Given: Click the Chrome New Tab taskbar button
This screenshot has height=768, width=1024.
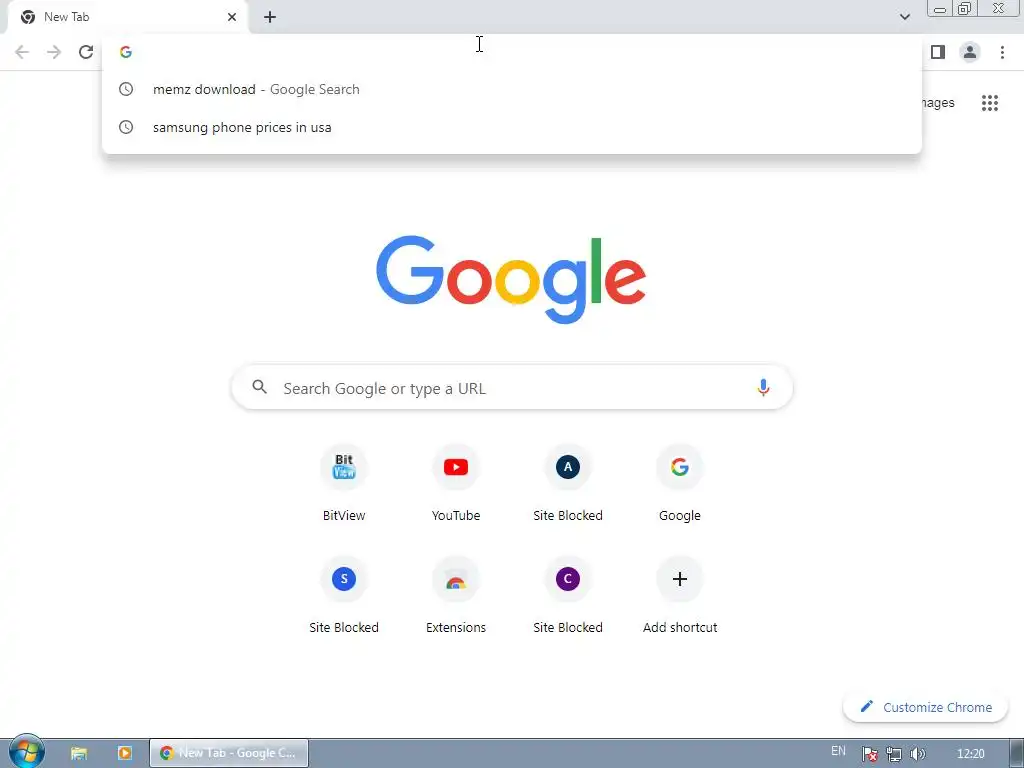Looking at the screenshot, I should (x=229, y=753).
